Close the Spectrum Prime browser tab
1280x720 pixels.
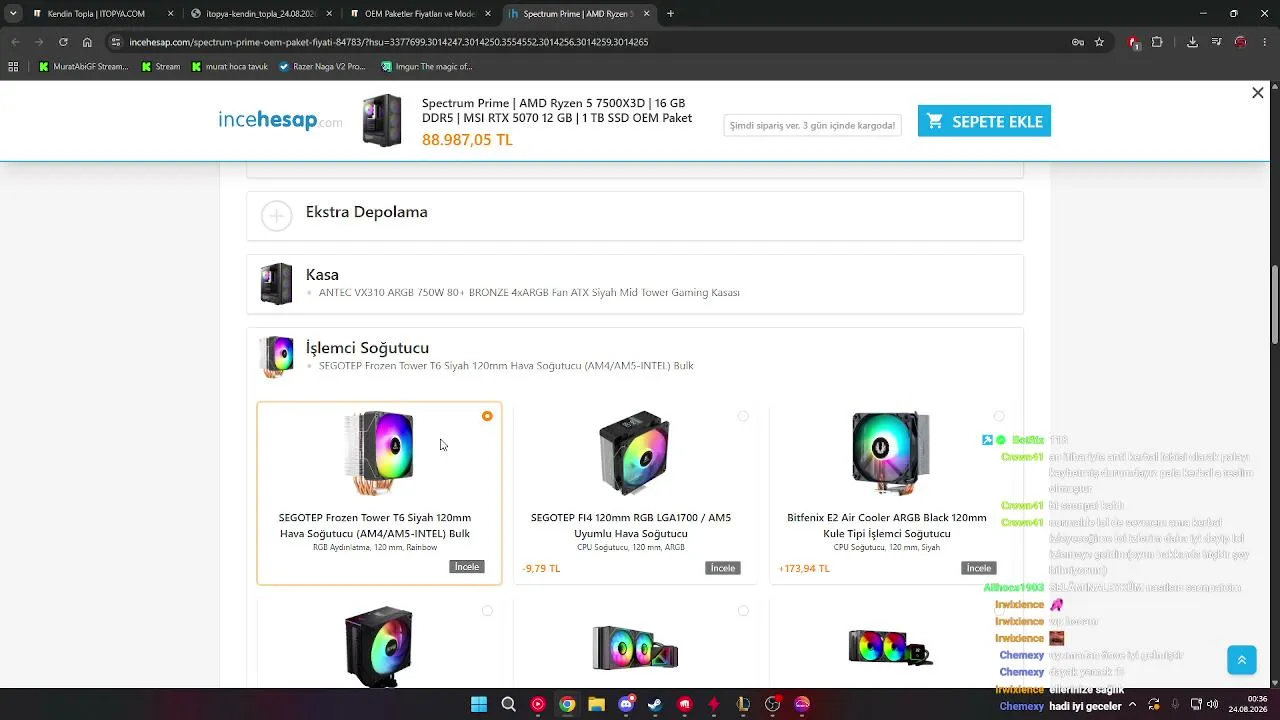point(647,14)
